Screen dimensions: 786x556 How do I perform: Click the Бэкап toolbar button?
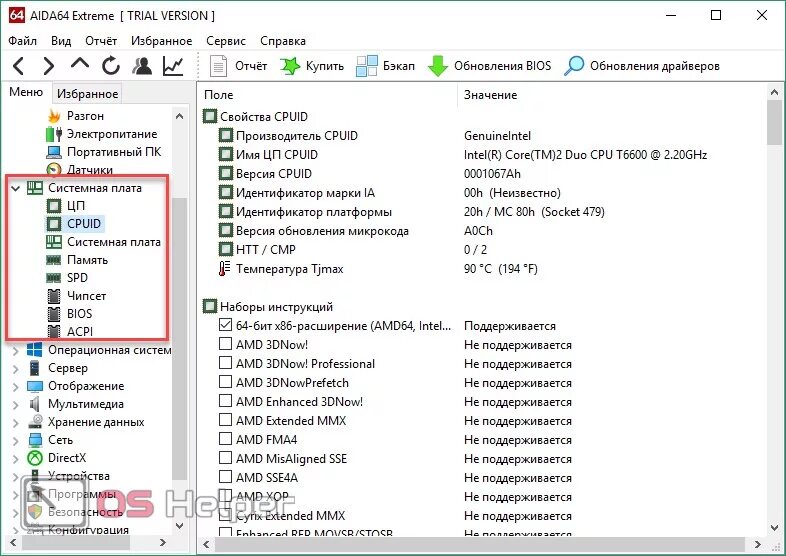(x=385, y=66)
